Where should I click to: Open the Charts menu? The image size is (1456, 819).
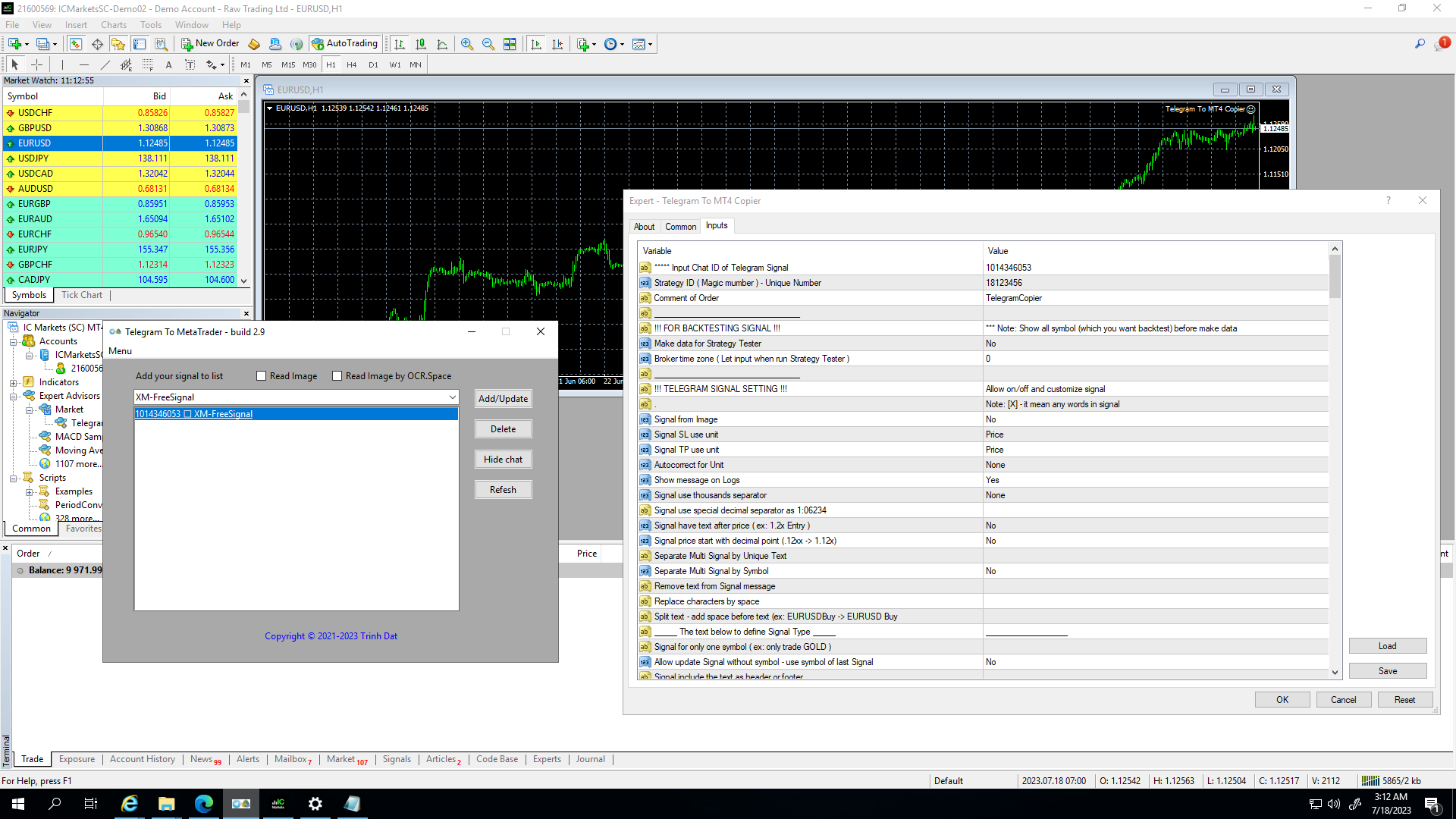(x=114, y=25)
